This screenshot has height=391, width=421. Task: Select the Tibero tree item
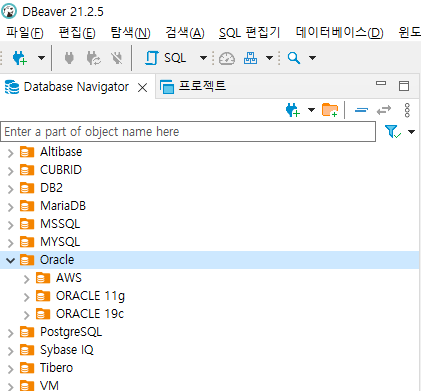56,368
